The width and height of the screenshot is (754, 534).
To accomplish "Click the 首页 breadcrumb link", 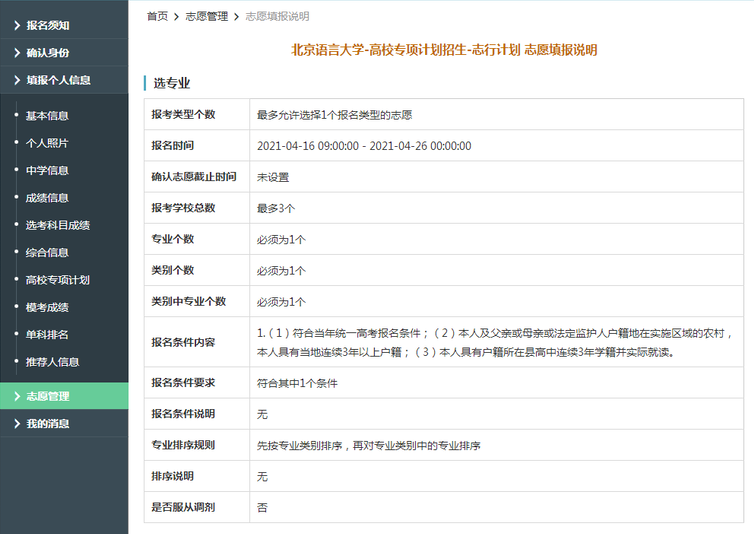I will pos(158,17).
